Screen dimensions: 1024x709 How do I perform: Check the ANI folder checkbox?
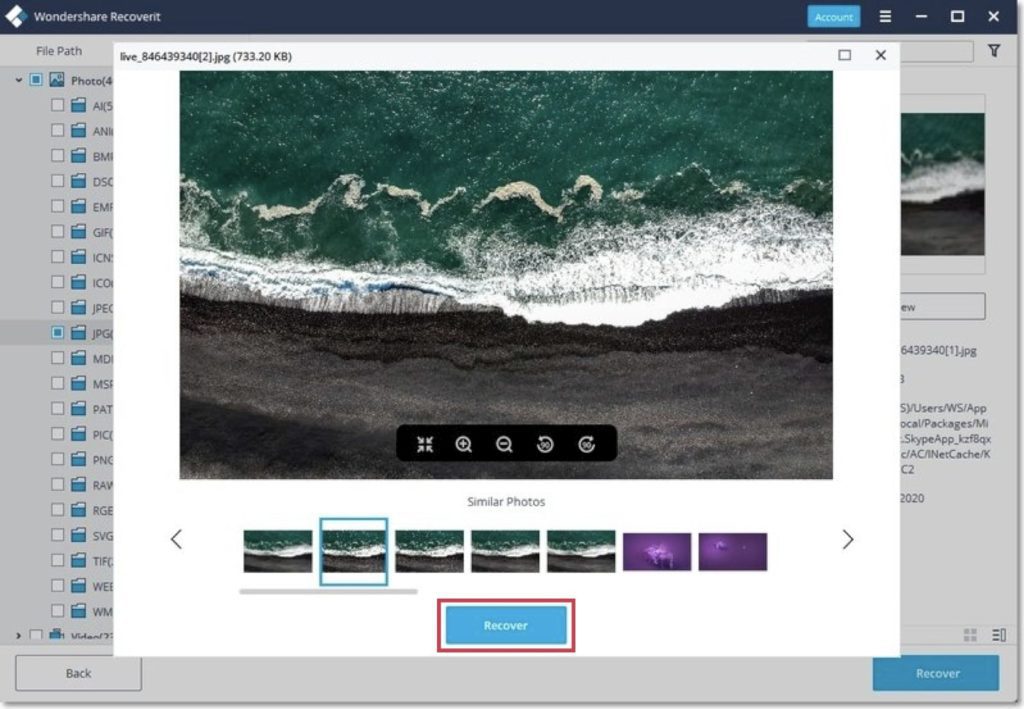(x=57, y=131)
